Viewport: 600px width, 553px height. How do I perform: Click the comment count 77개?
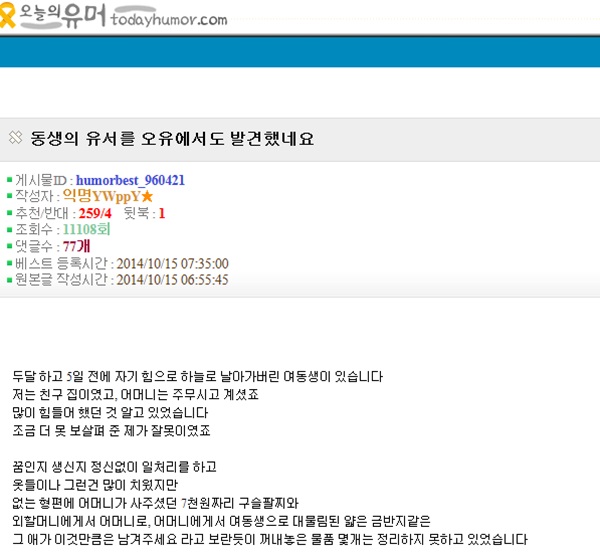pyautogui.click(x=76, y=246)
